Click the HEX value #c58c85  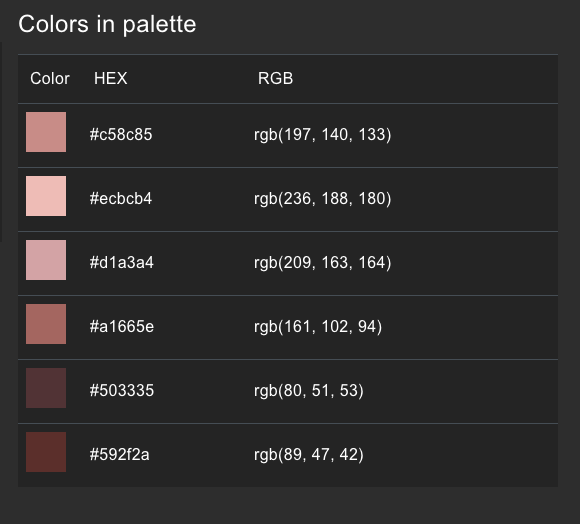point(121,134)
